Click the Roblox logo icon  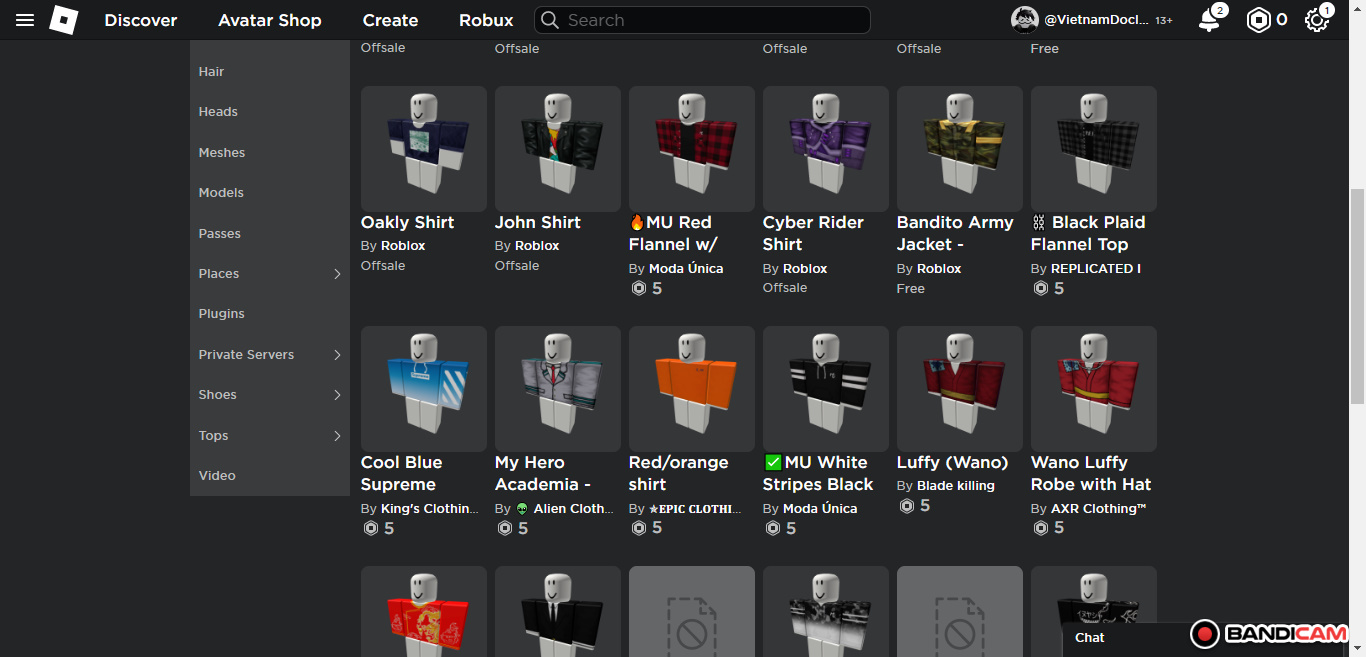pyautogui.click(x=64, y=20)
